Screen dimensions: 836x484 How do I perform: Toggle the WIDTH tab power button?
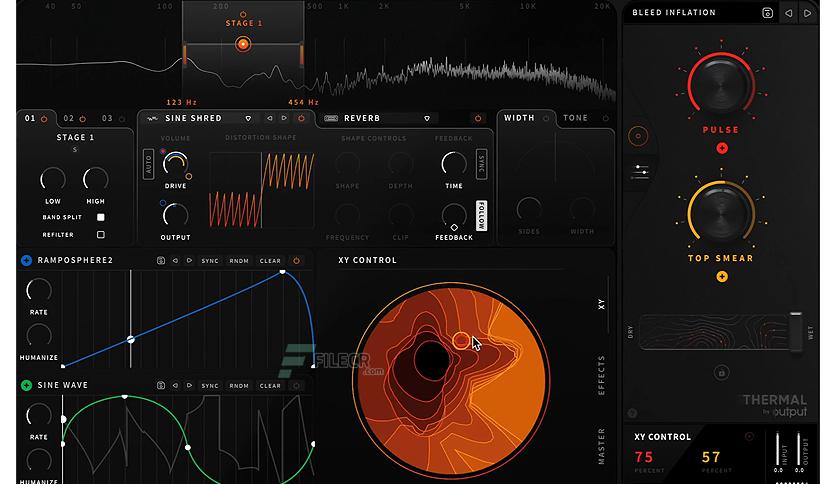tap(545, 118)
